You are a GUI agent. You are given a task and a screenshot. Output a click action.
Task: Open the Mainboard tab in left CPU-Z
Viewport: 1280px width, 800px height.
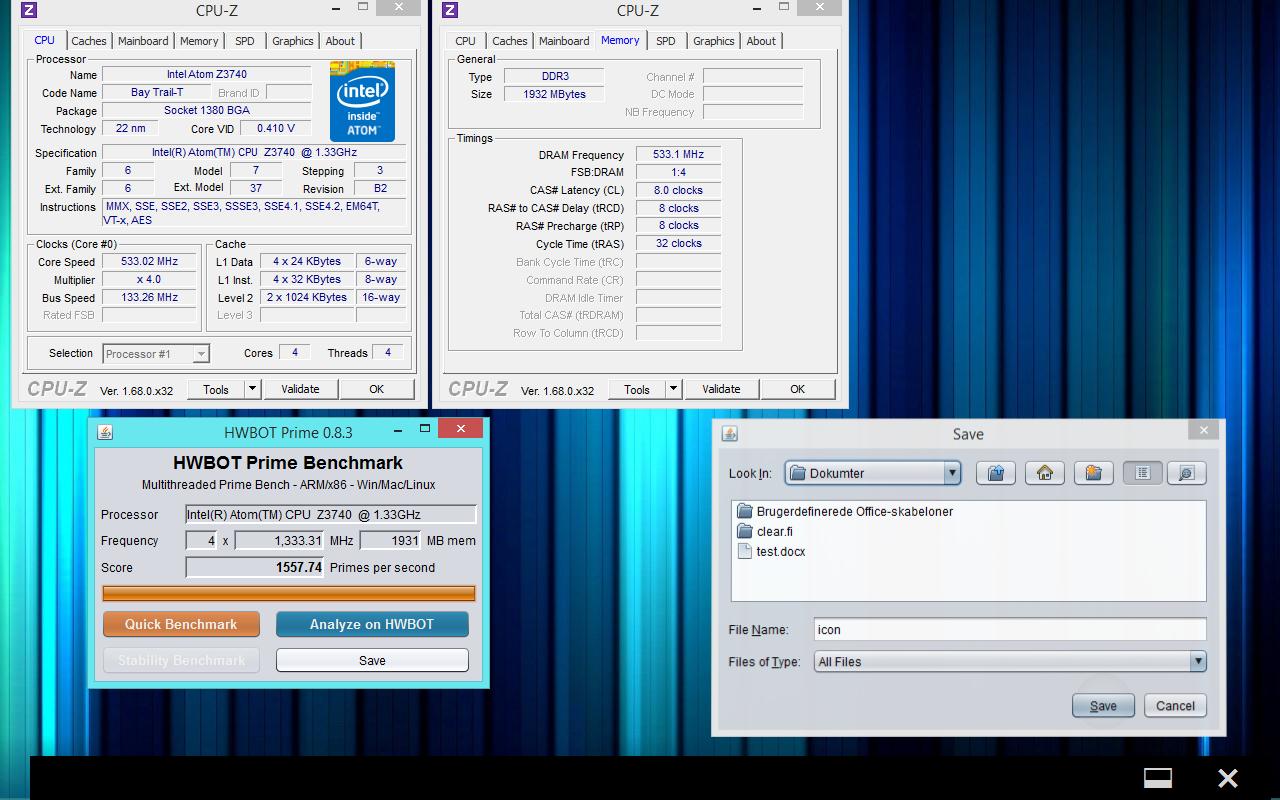coord(143,41)
